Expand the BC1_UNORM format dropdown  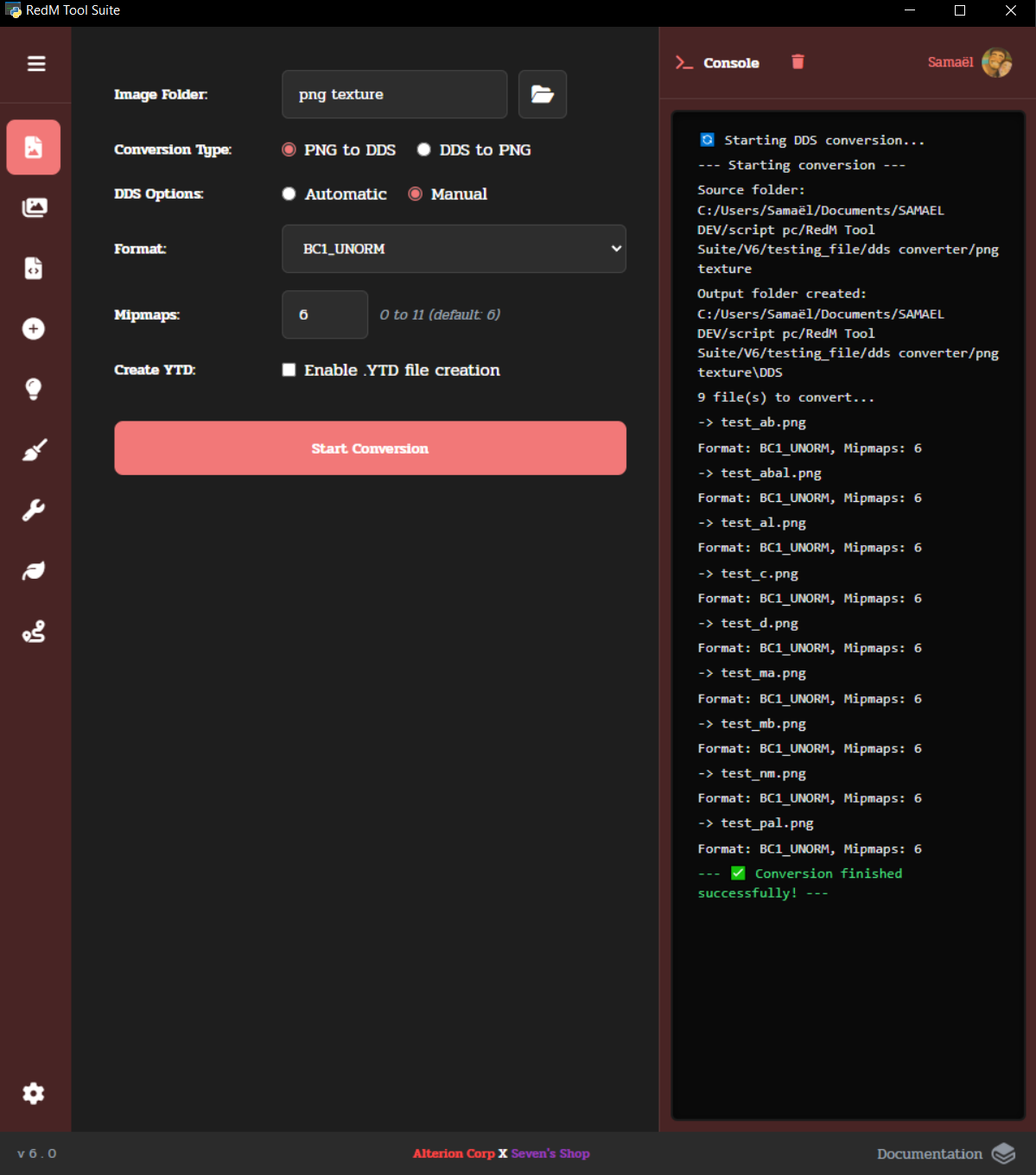point(454,249)
